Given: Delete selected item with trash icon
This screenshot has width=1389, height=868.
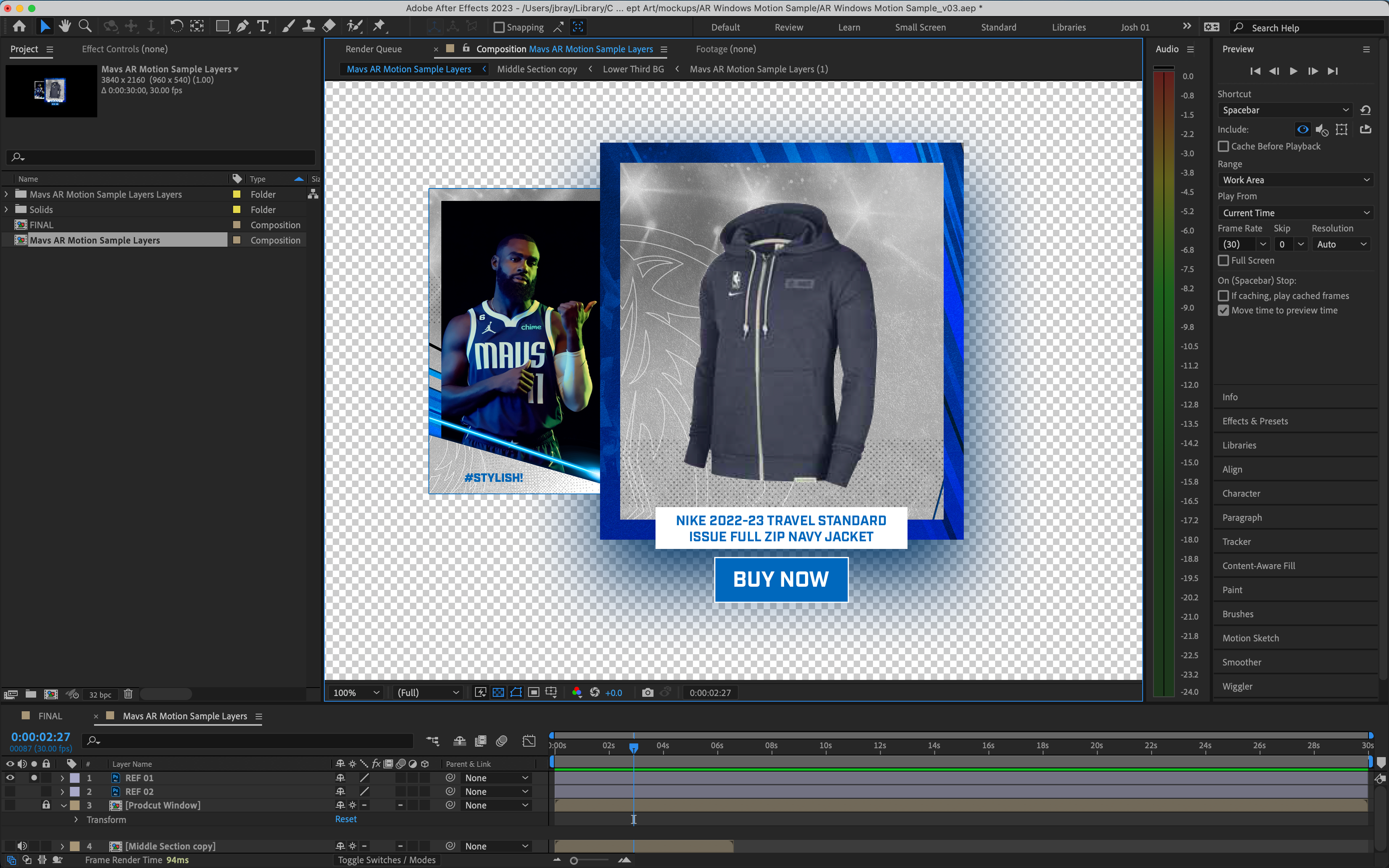Looking at the screenshot, I should click(x=128, y=694).
